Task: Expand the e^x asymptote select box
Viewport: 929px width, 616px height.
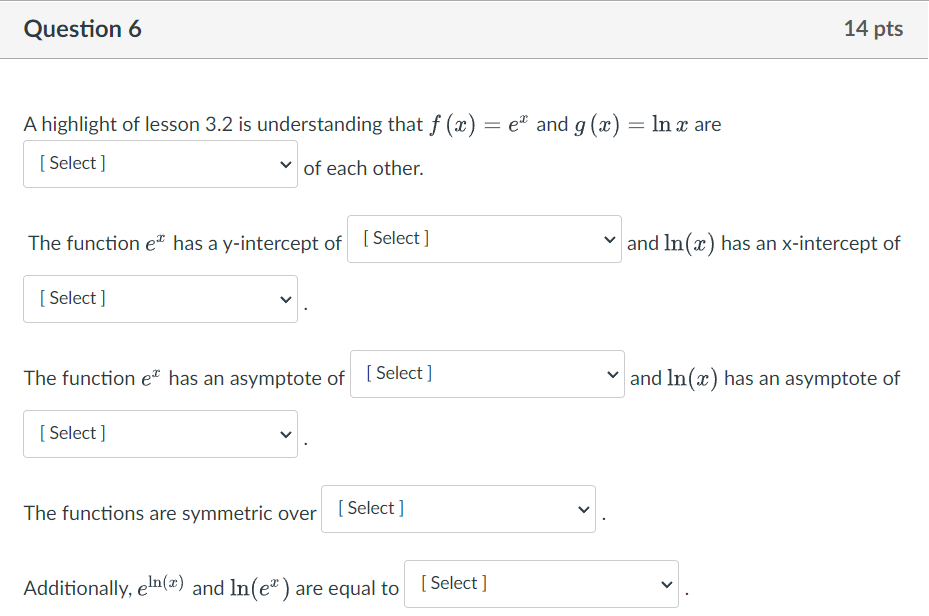Action: (487, 374)
